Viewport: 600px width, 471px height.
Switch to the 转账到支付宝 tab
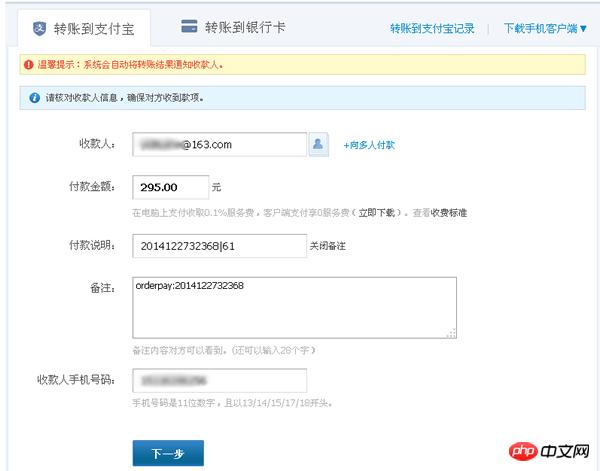pyautogui.click(x=84, y=29)
